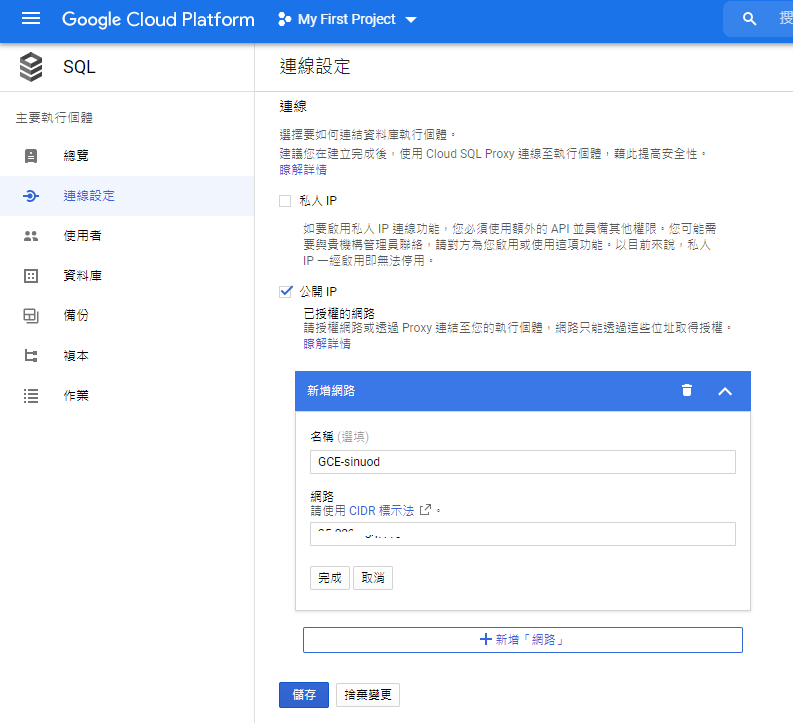793x723 pixels.
Task: Click the 備份 backup icon
Action: [31, 315]
